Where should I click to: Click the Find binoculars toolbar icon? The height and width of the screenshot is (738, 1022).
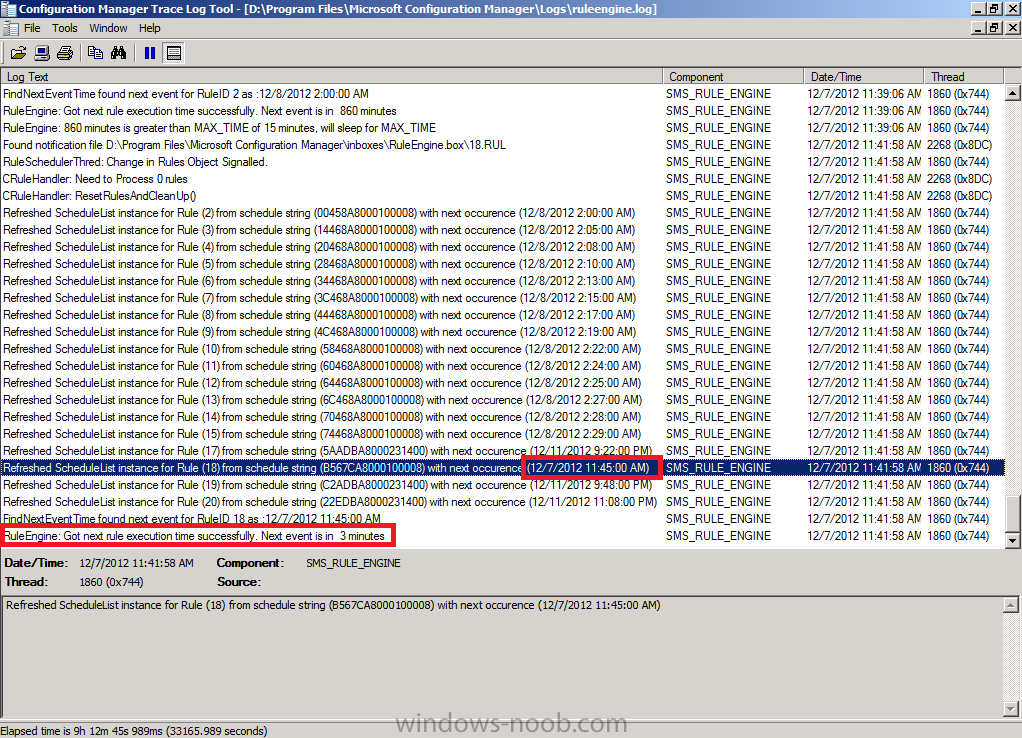(119, 53)
